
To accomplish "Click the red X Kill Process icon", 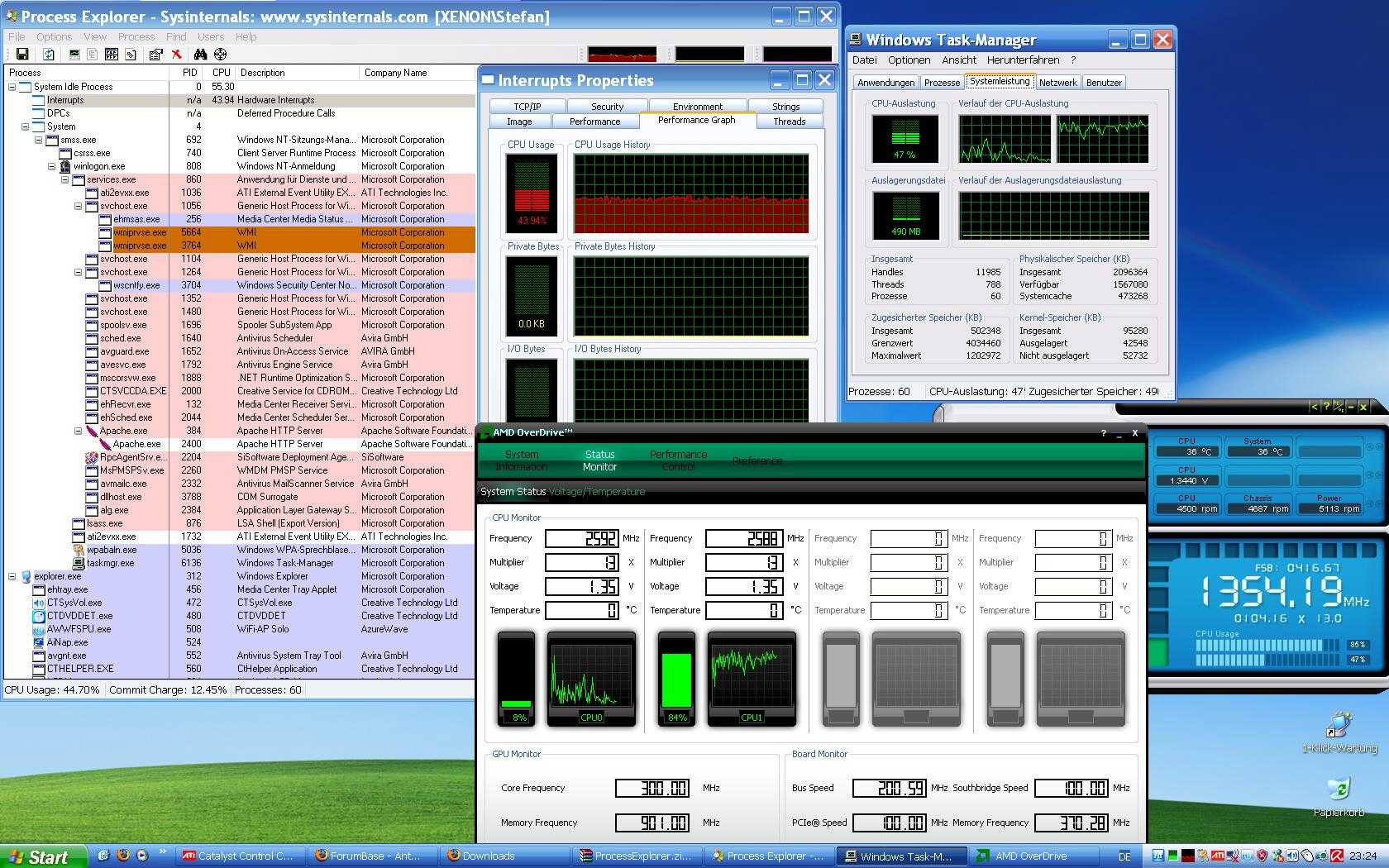I will click(x=176, y=55).
